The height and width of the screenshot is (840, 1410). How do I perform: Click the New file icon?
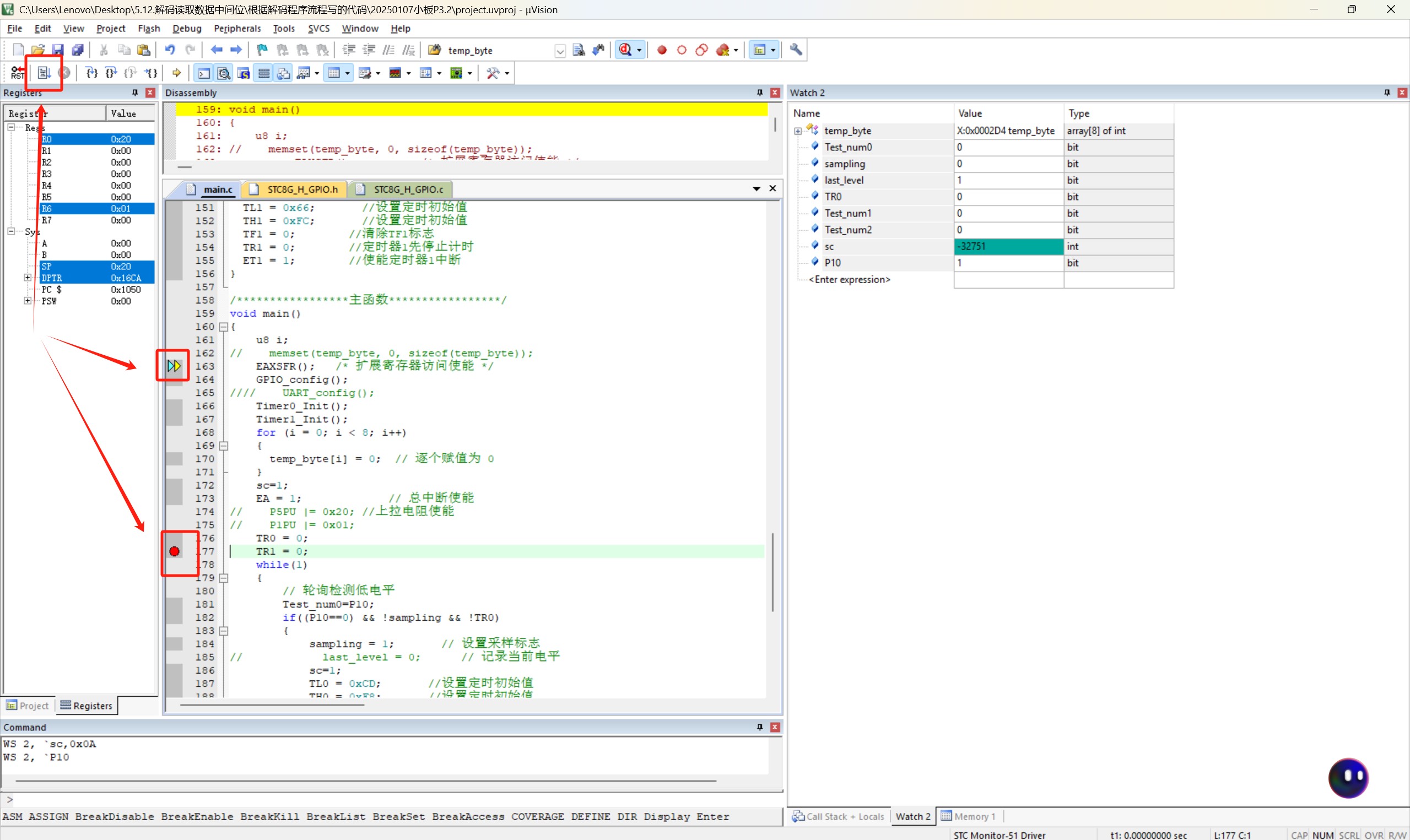click(18, 50)
